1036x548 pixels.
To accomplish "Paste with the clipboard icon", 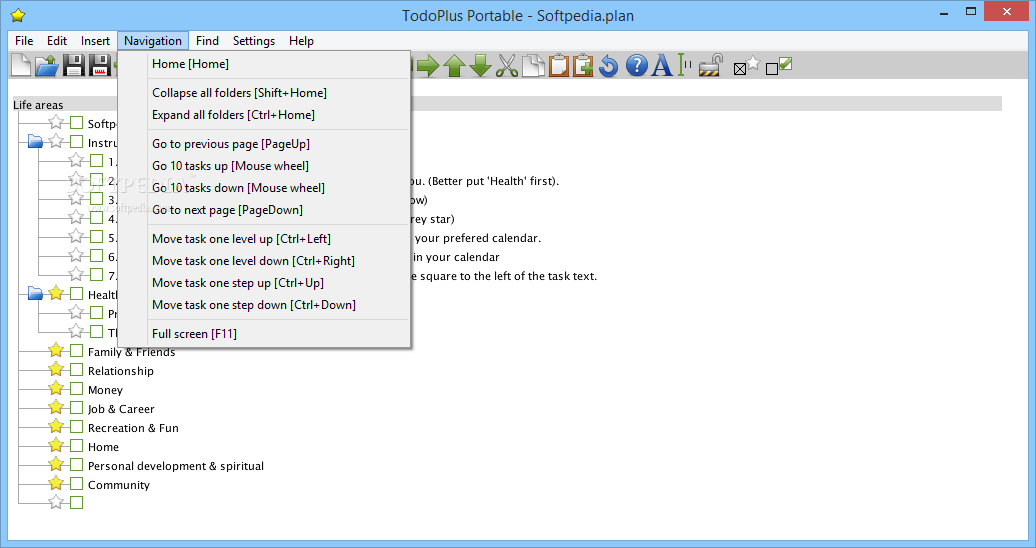I will click(x=558, y=65).
